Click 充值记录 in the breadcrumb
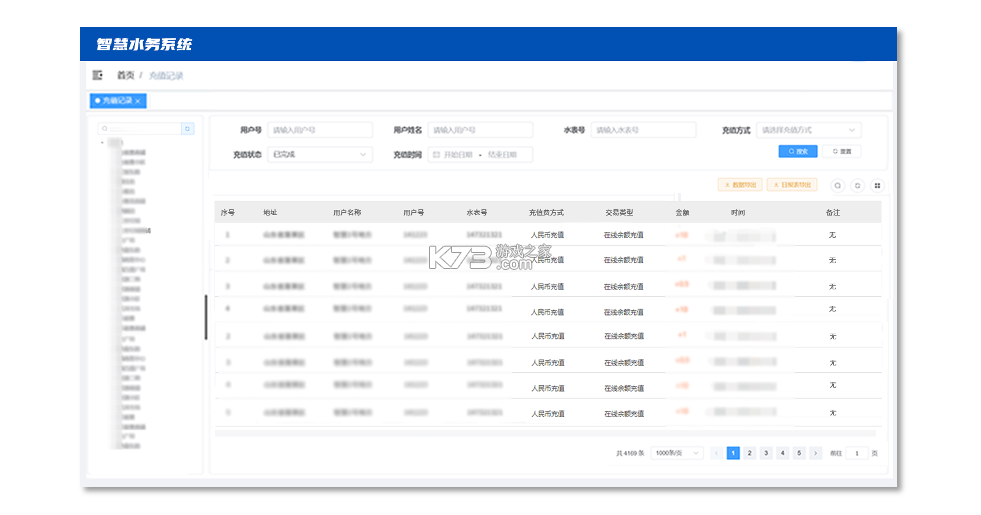The height and width of the screenshot is (515, 981). click(x=166, y=76)
